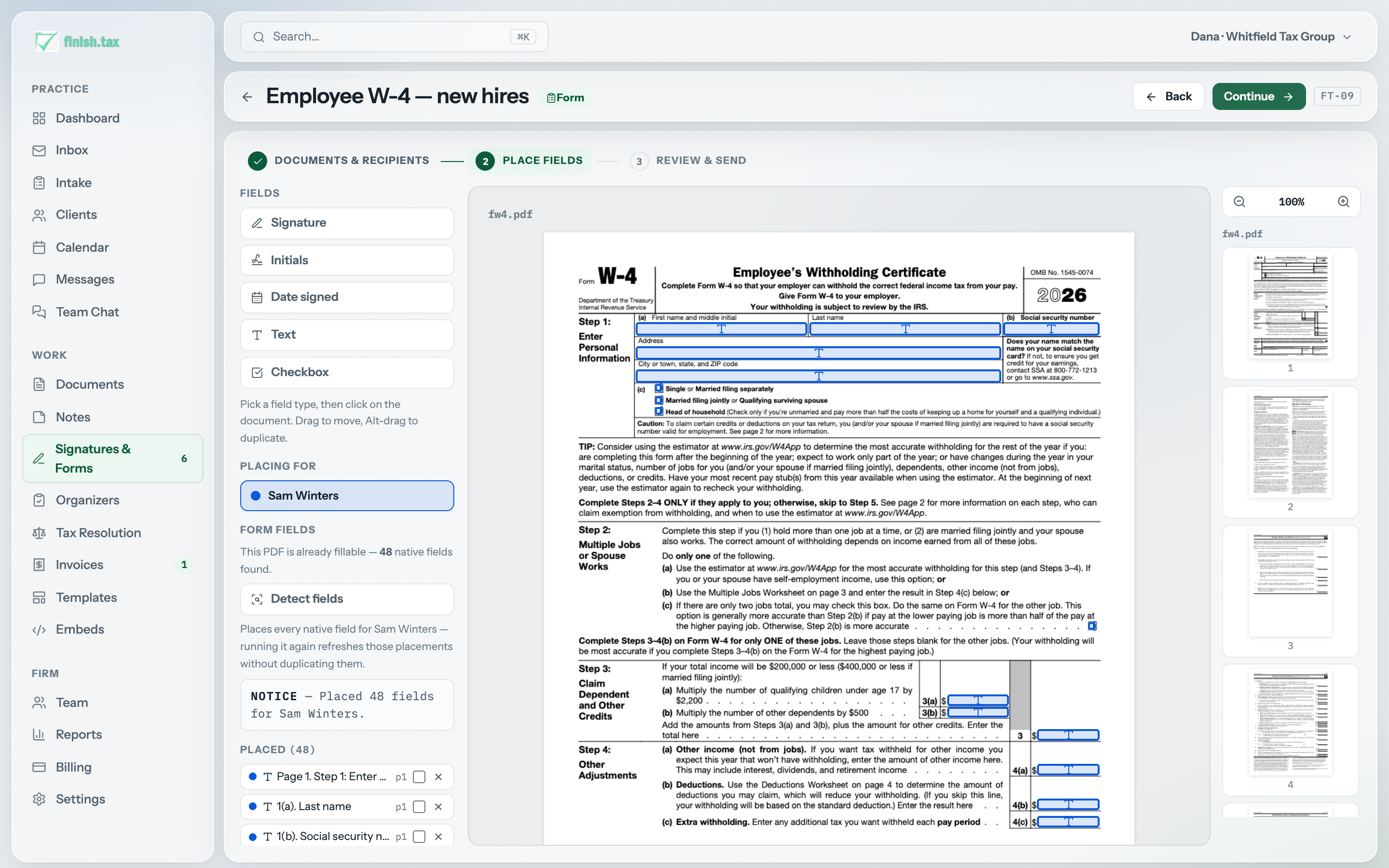Open Signatures & Forms section
Viewport: 1389px width, 868px height.
pos(112,458)
